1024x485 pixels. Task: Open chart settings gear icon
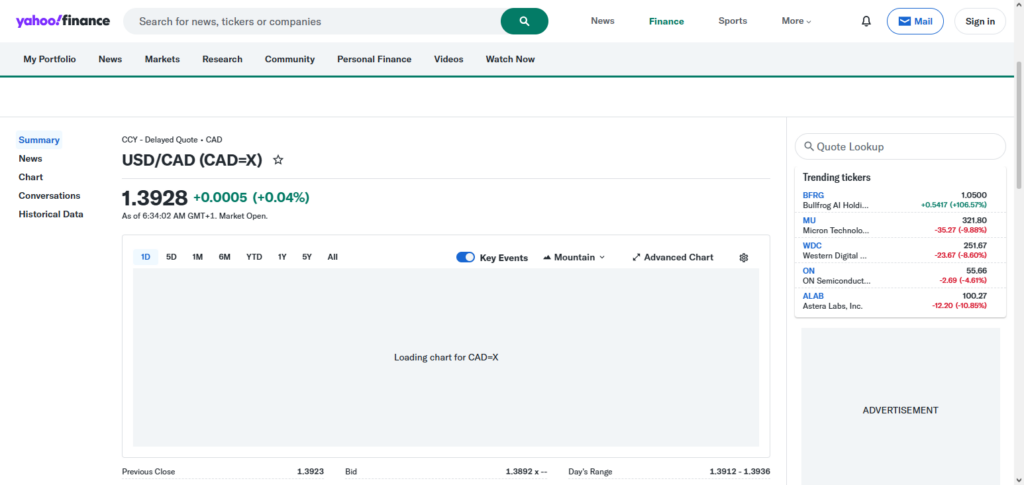click(744, 257)
